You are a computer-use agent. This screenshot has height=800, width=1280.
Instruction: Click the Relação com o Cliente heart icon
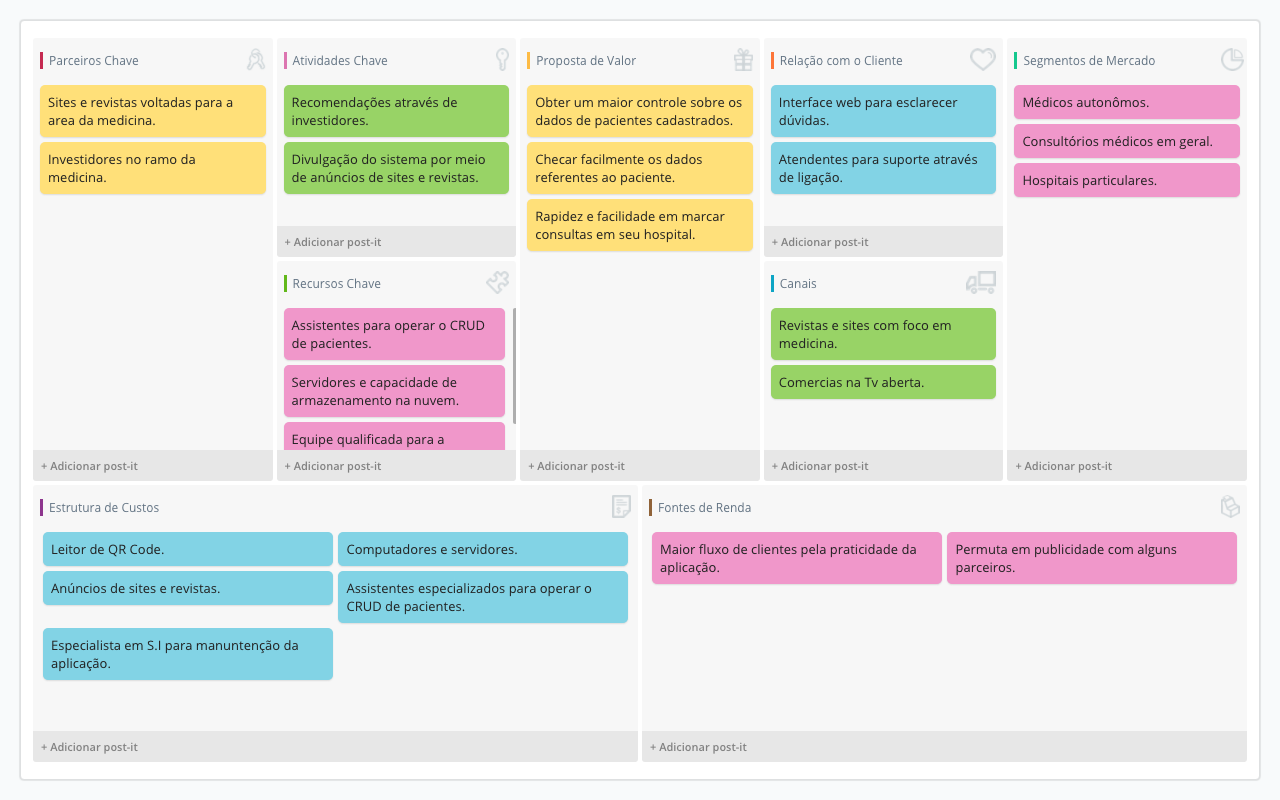tap(982, 60)
